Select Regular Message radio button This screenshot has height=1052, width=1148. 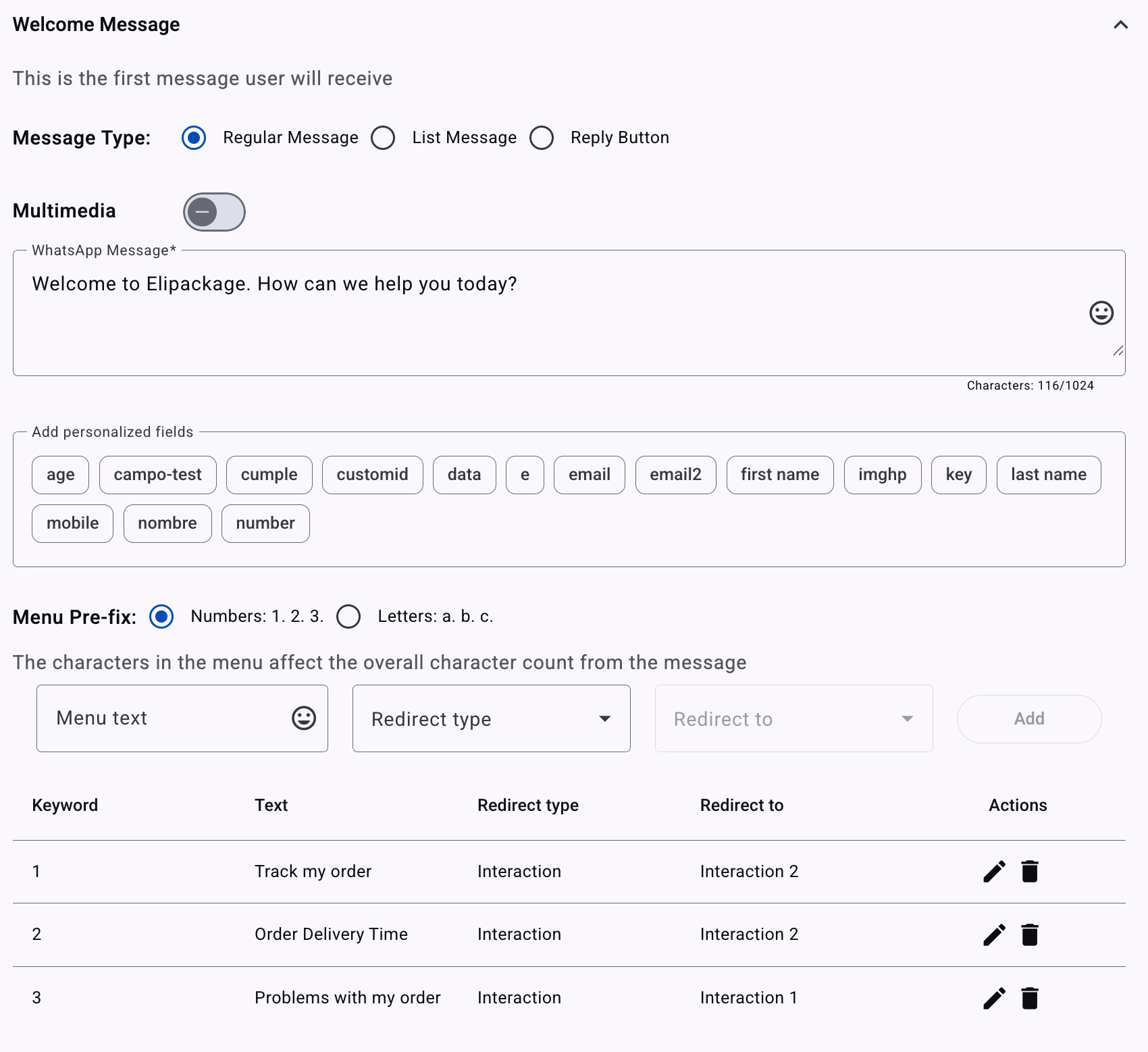point(194,138)
